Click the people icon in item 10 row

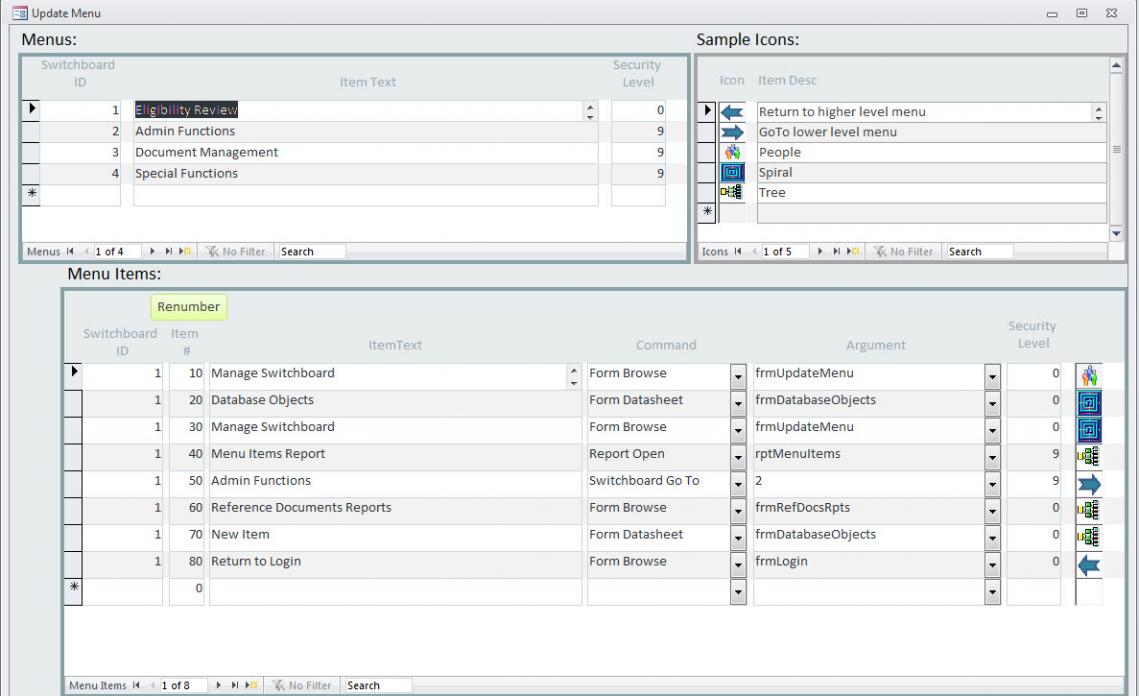point(1089,376)
